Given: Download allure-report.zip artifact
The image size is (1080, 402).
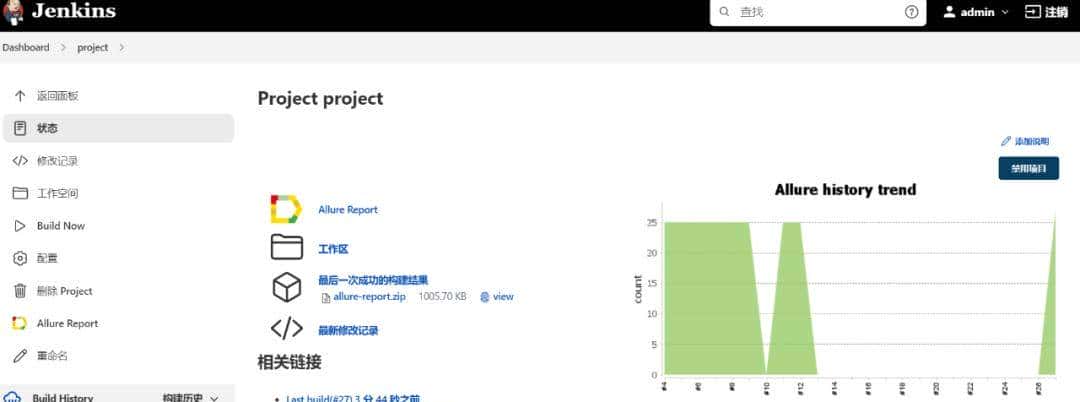Looking at the screenshot, I should 369,297.
